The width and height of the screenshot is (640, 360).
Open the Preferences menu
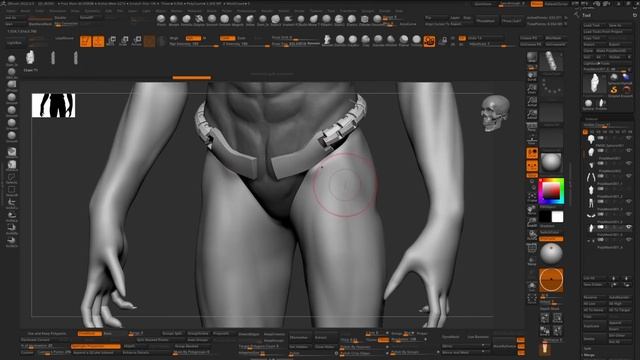(247, 11)
